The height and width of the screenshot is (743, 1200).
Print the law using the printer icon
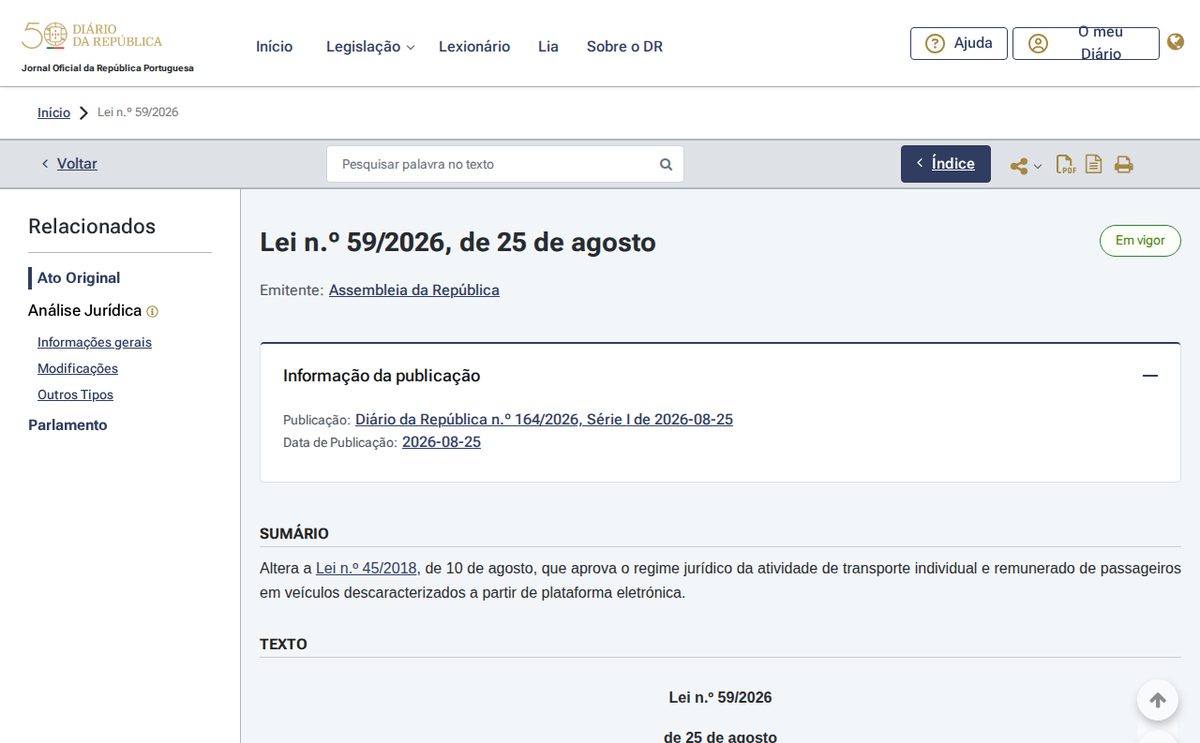[1124, 165]
